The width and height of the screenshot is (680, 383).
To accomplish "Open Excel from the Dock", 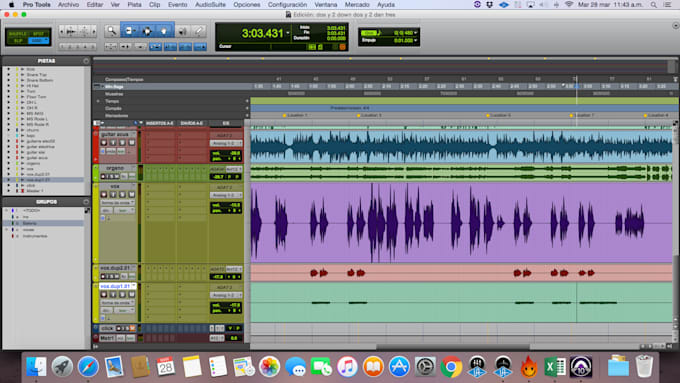I will (x=555, y=367).
